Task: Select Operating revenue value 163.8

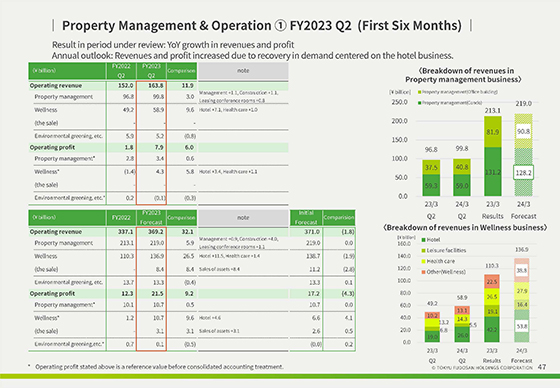Action: click(156, 86)
